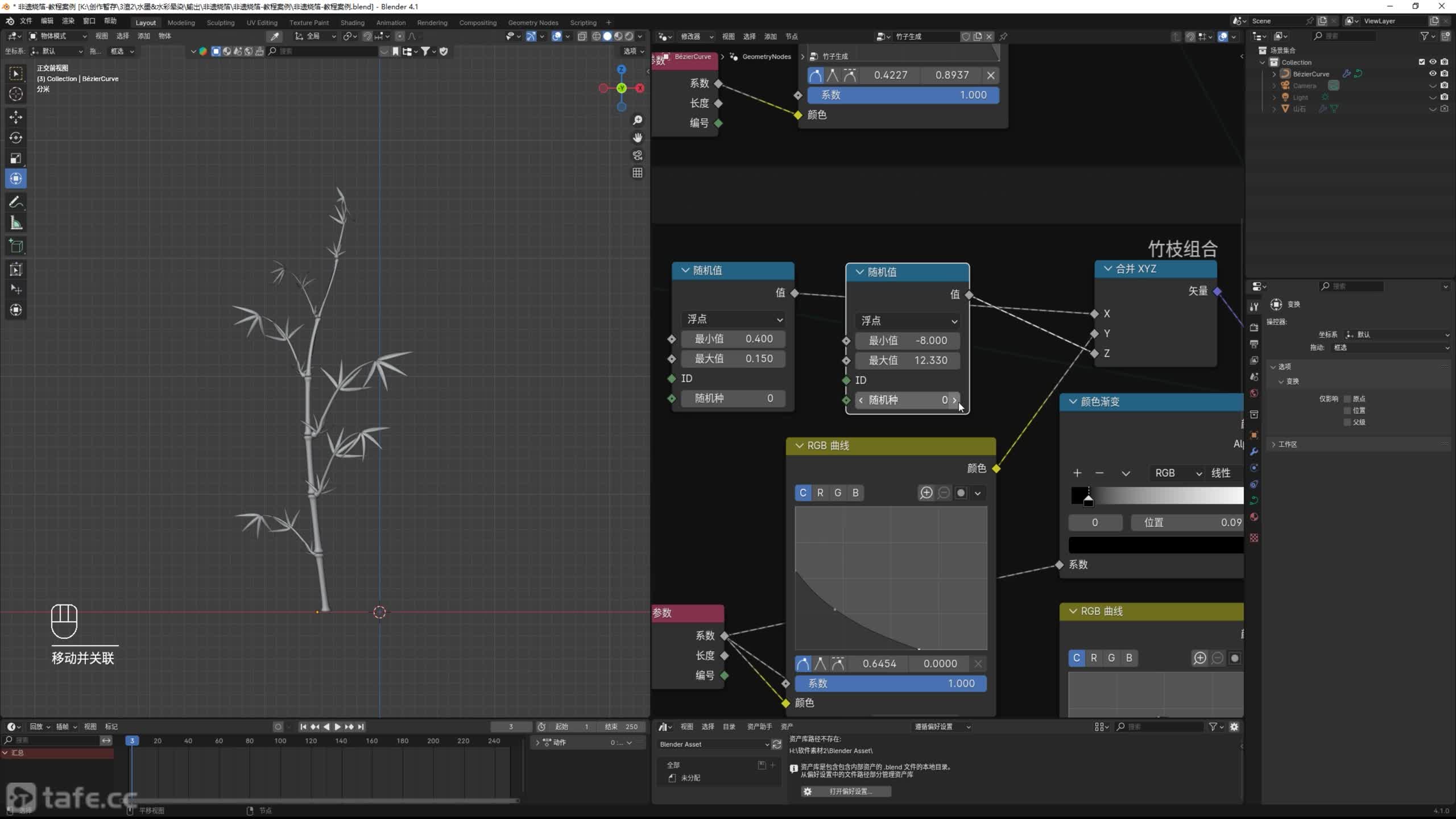Collapse the 合并 XYZ node
1456x819 pixels.
pos(1107,268)
